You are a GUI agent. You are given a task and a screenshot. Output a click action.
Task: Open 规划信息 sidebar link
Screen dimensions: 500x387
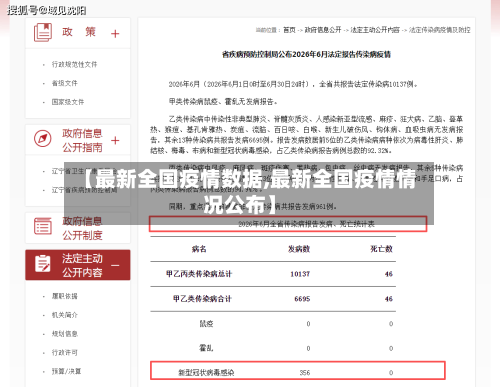click(65, 334)
